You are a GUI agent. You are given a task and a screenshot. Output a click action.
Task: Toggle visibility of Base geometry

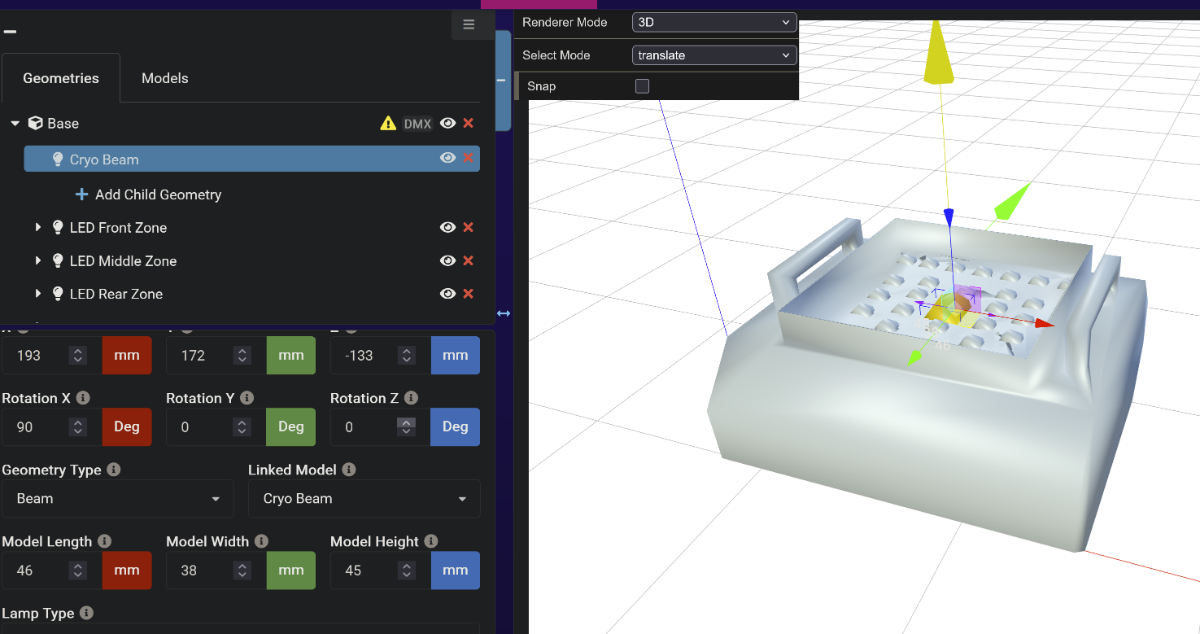pyautogui.click(x=448, y=123)
